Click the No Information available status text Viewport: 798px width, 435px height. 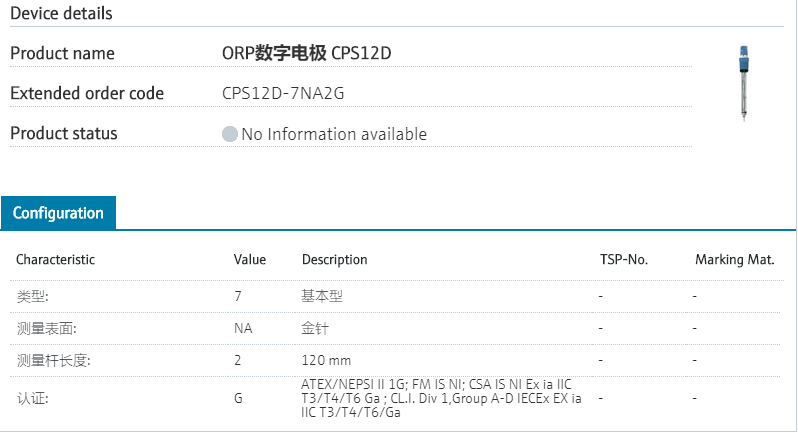[x=334, y=134]
